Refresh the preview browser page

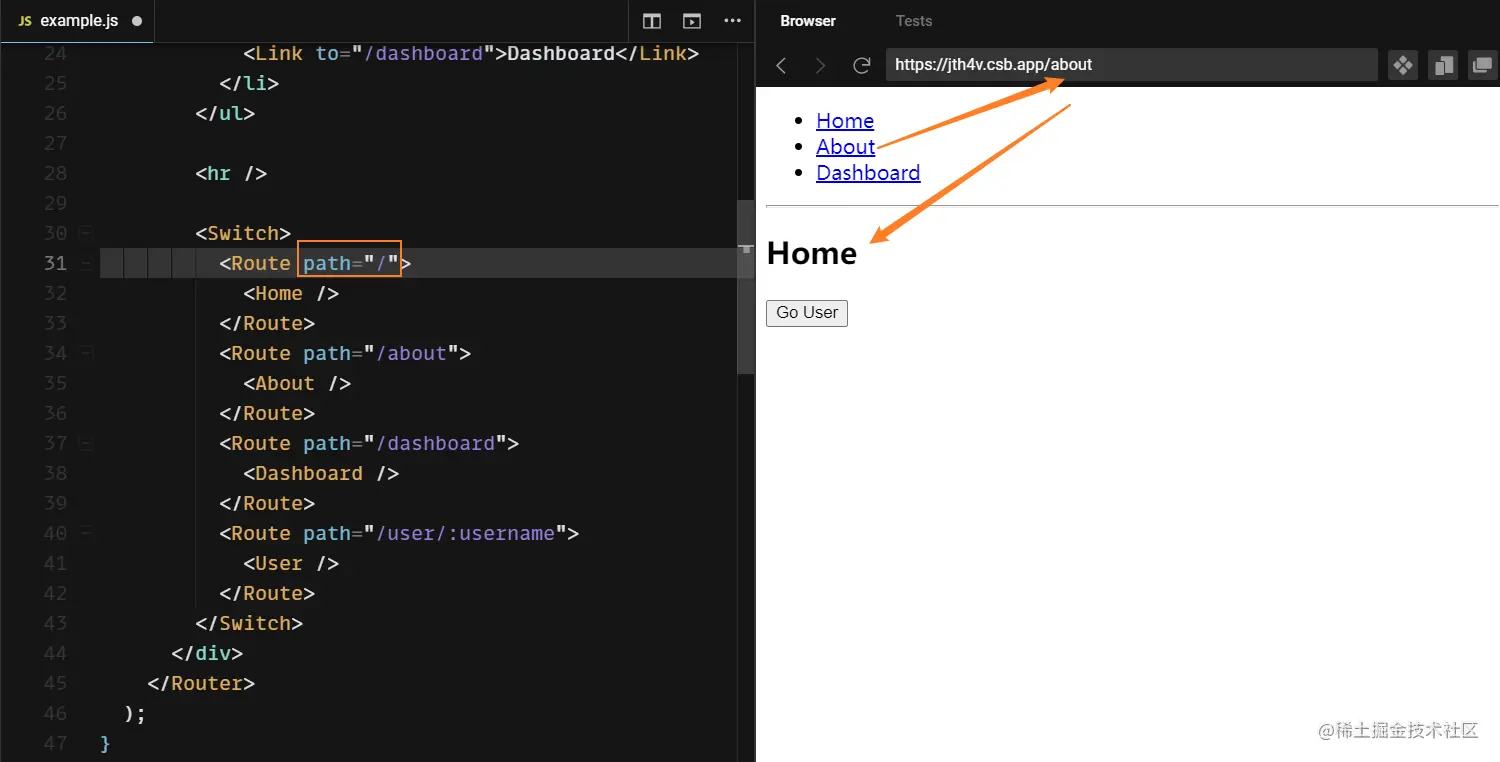click(x=861, y=65)
